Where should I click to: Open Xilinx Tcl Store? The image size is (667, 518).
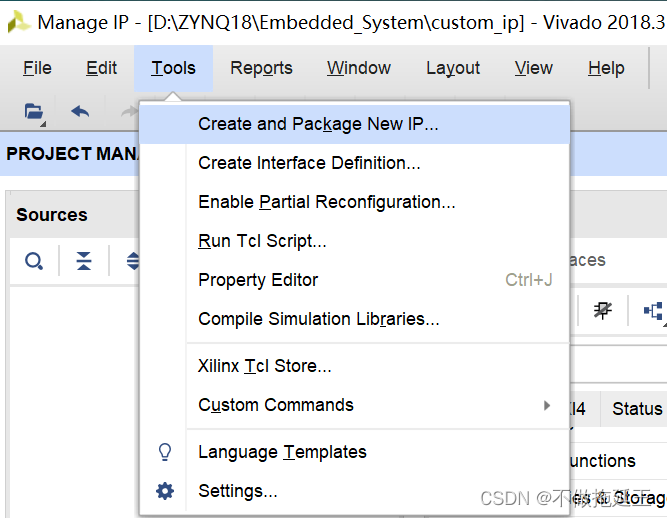tap(354, 366)
